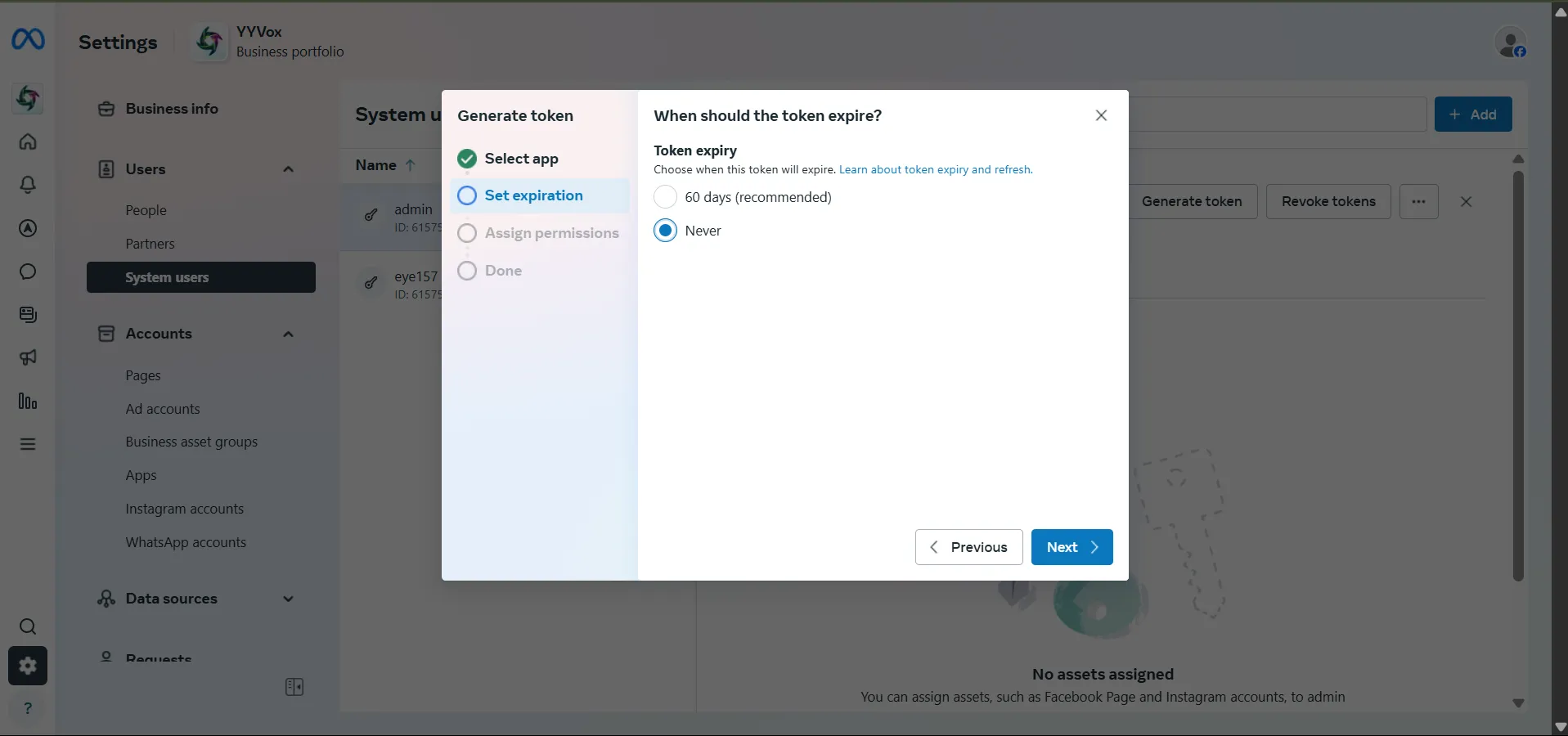Click the details panel vertical scrollbar
This screenshot has height=736, width=1568.
pos(1518,376)
